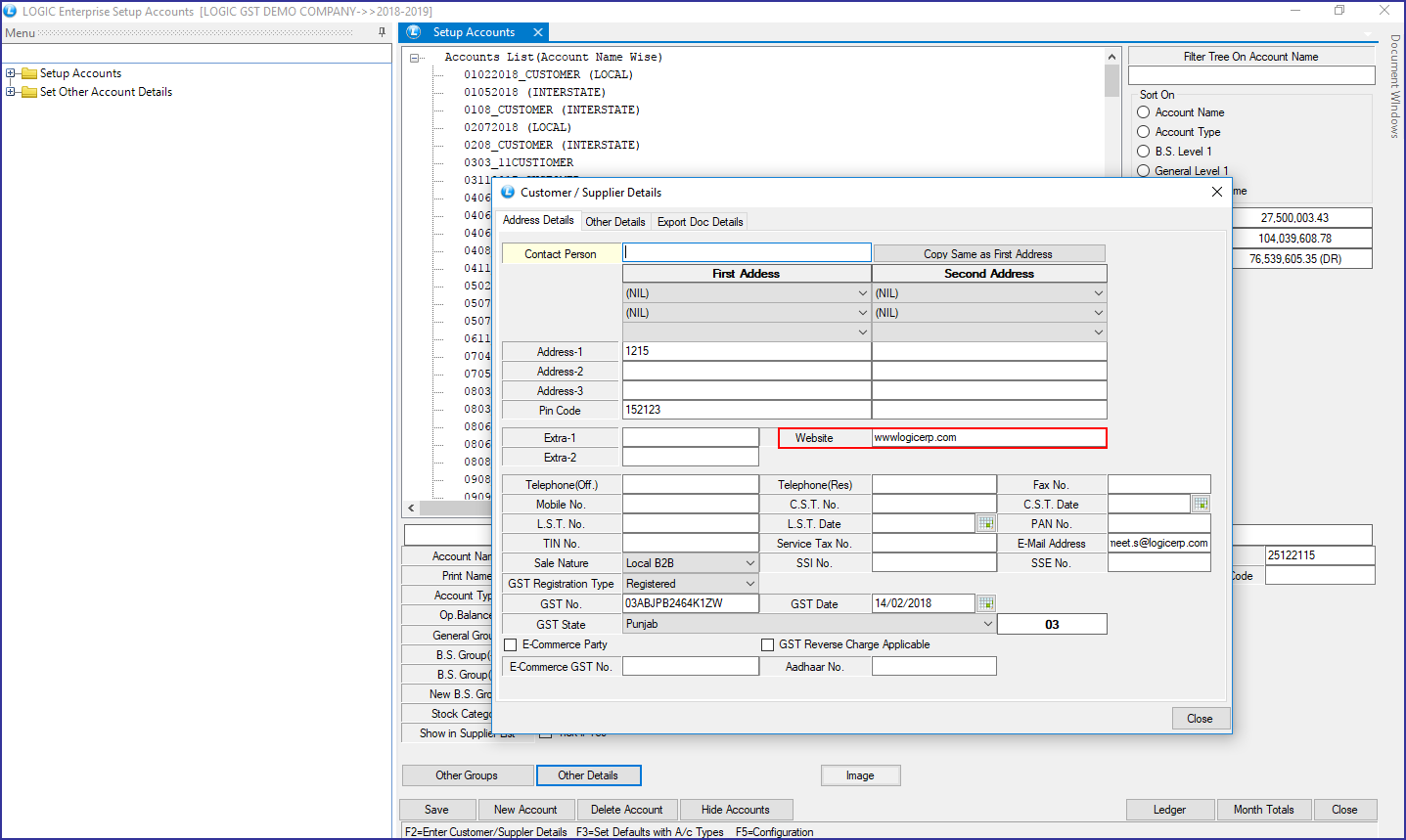Click left arrow of horizontal scrollbar
The image size is (1406, 840).
[x=412, y=508]
